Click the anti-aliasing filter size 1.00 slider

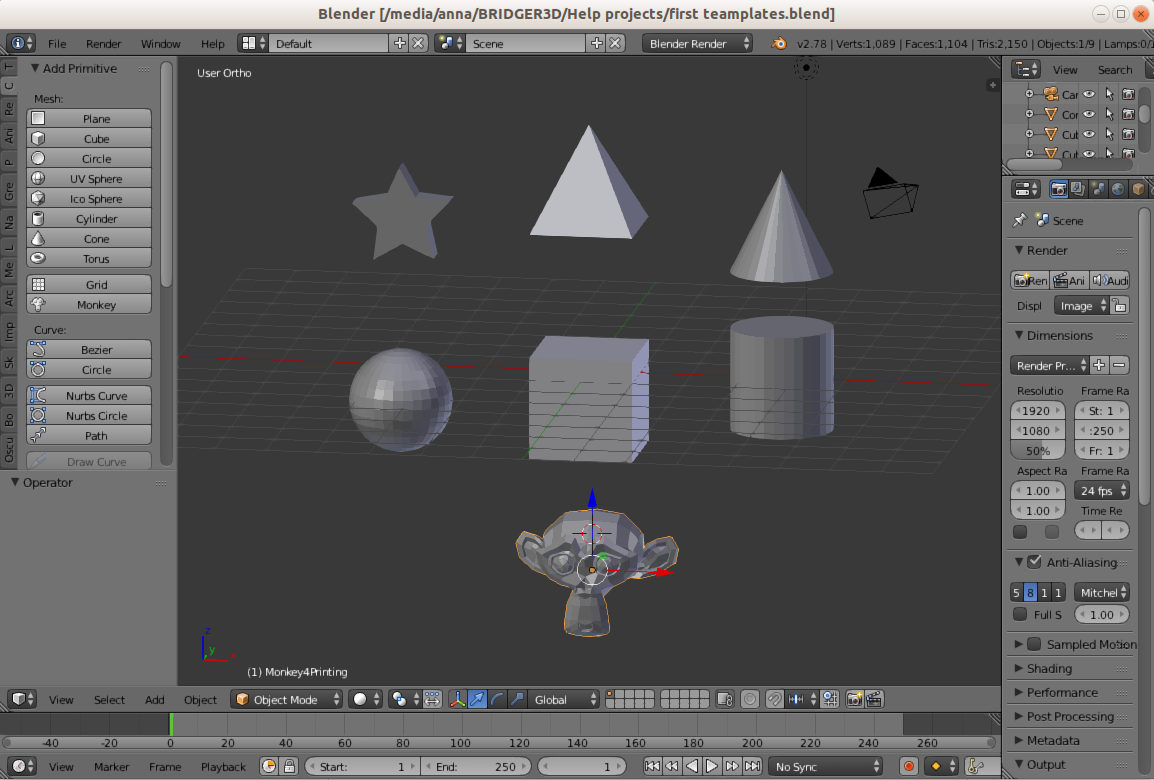[1102, 614]
